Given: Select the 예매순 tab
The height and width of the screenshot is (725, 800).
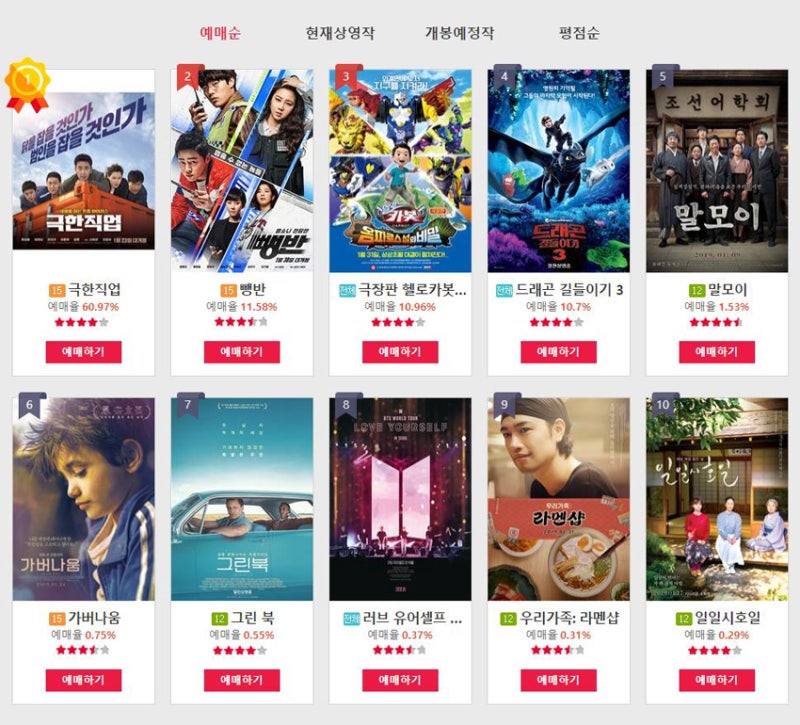Looking at the screenshot, I should coord(220,33).
